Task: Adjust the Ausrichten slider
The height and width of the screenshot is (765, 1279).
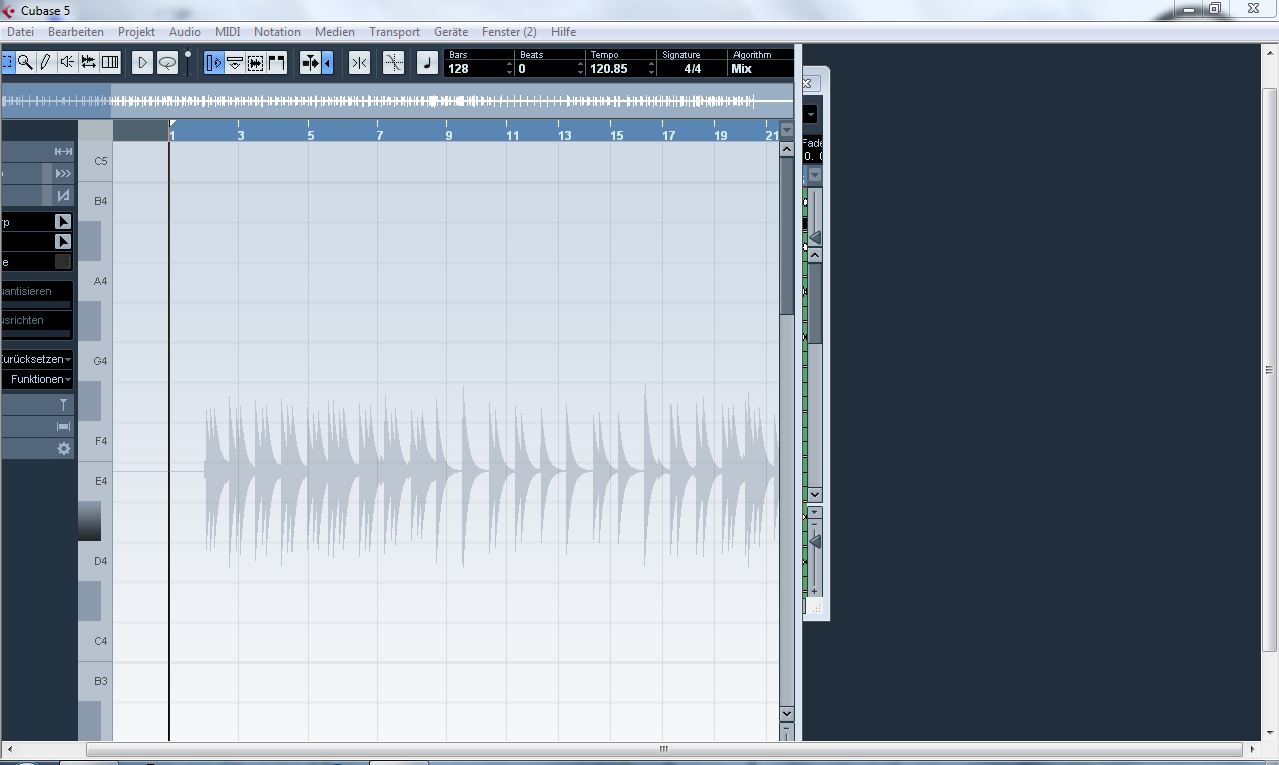Action: [x=35, y=333]
